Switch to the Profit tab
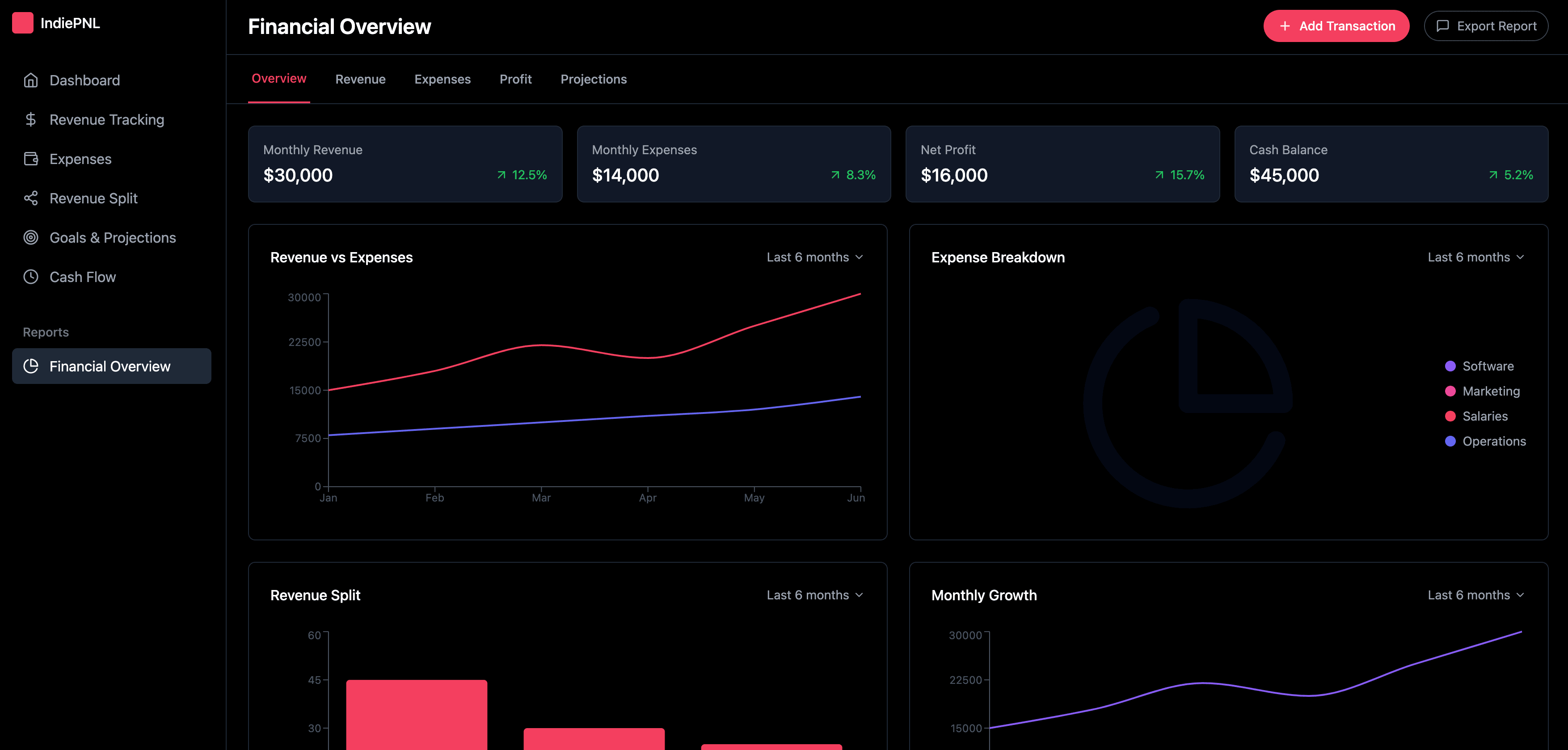This screenshot has height=750, width=1568. click(515, 79)
